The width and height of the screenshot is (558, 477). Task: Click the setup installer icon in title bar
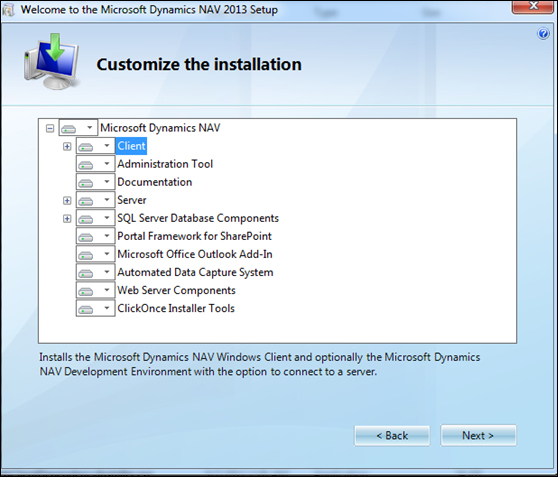[8, 10]
